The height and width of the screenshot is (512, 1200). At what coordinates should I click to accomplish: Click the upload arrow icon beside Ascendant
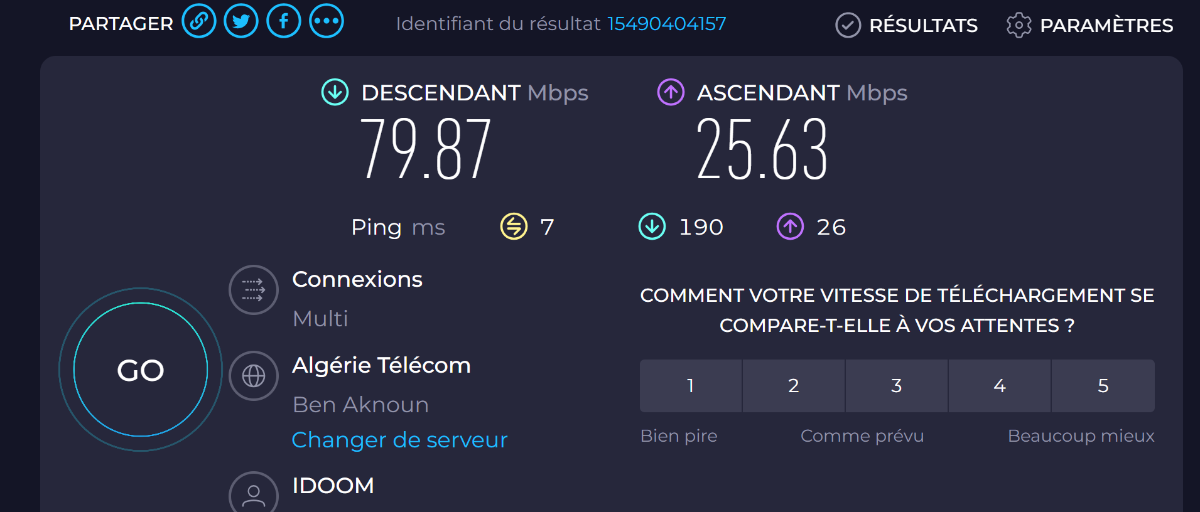coord(670,93)
